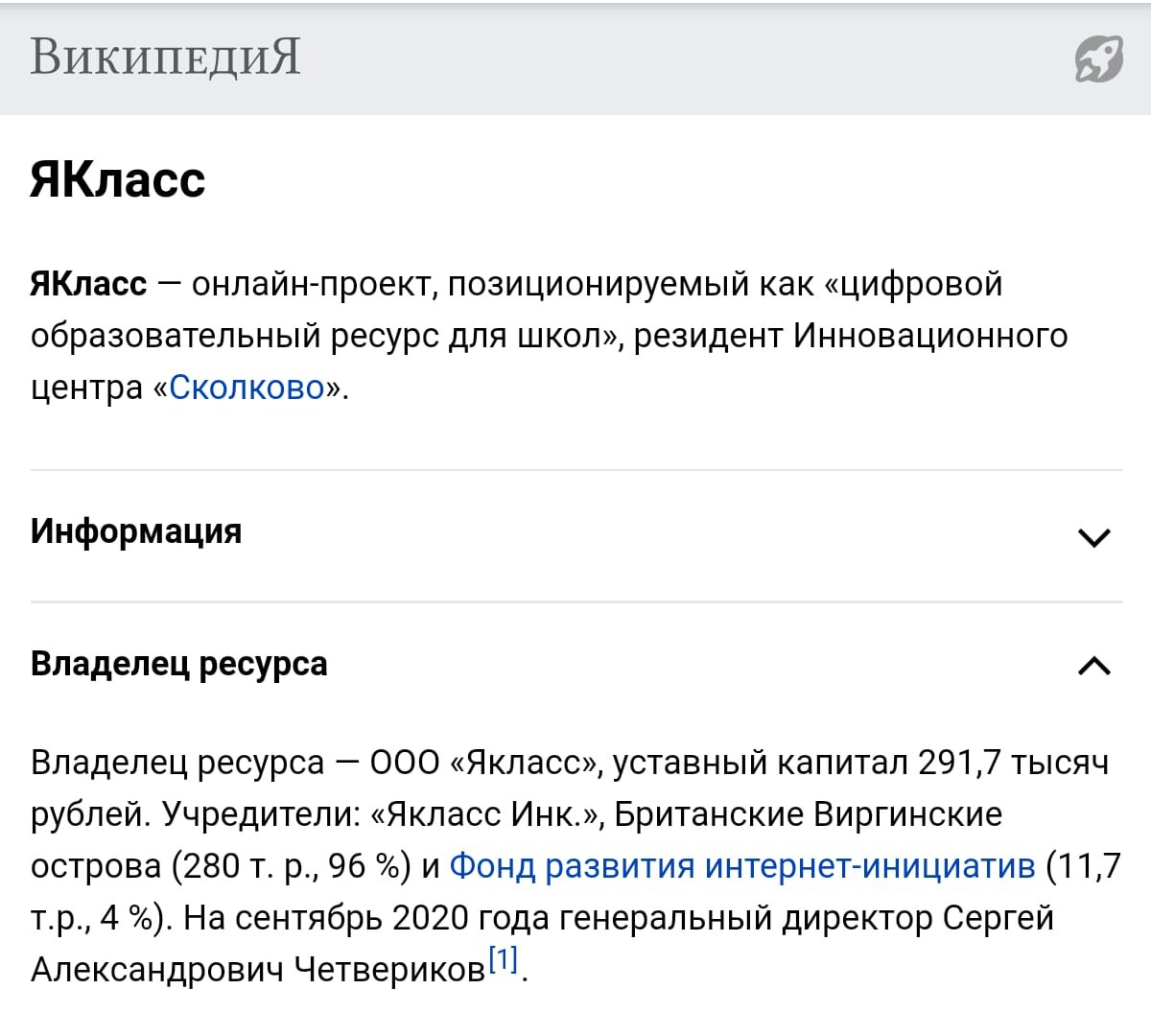Collapse the Владелец ресурса section chevron
The width and height of the screenshot is (1151, 1036).
click(1094, 666)
